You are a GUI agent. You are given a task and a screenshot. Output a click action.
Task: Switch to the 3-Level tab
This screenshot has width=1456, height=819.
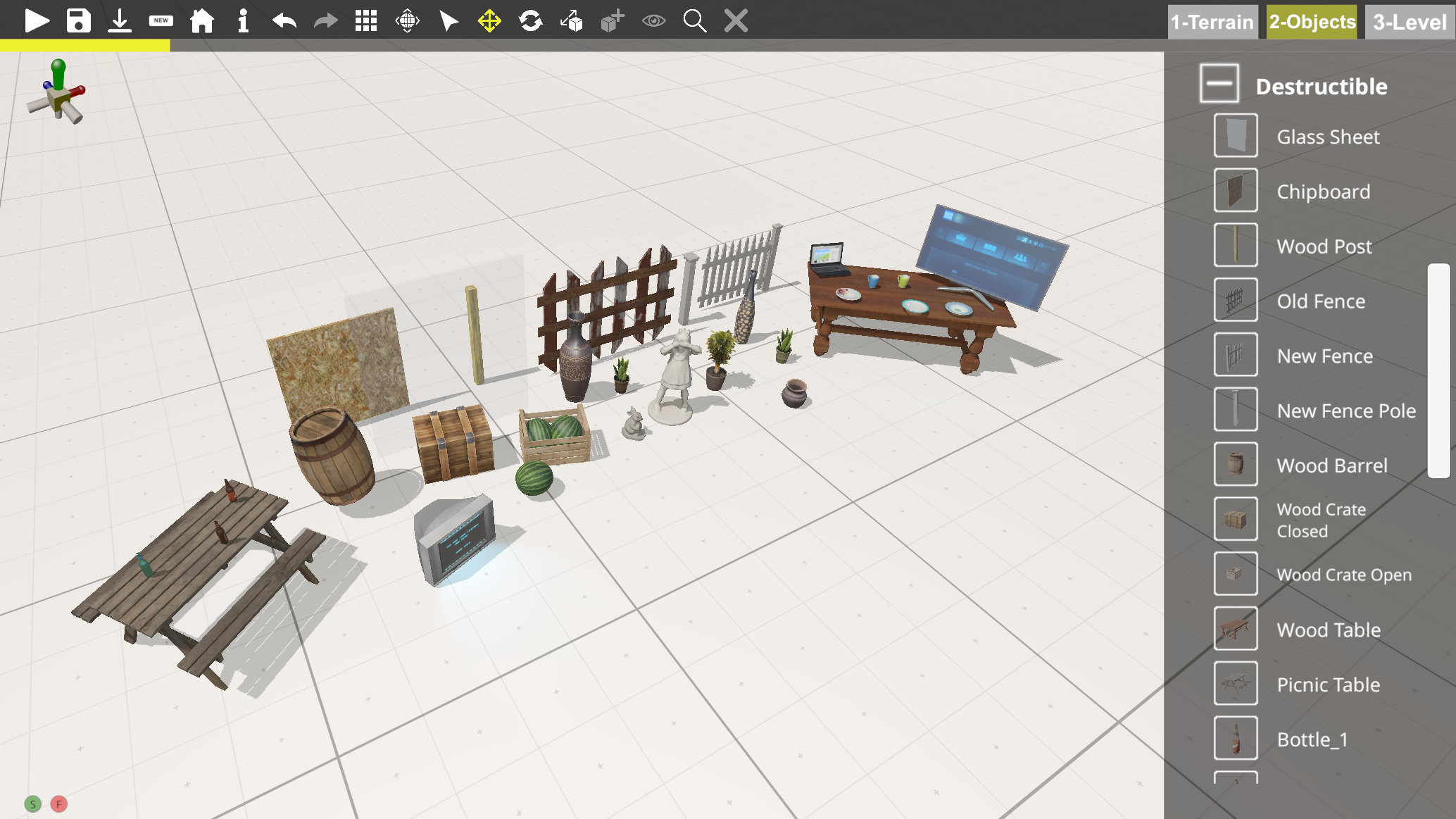coord(1410,22)
